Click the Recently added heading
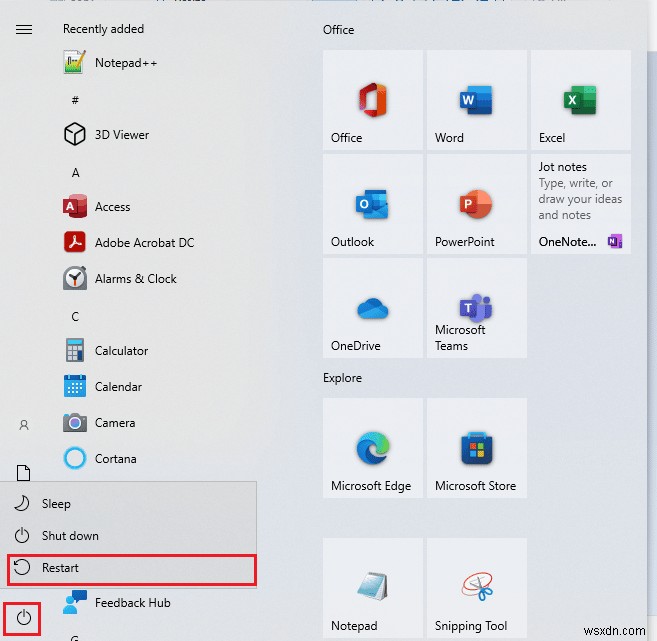This screenshot has height=641, width=657. click(103, 29)
